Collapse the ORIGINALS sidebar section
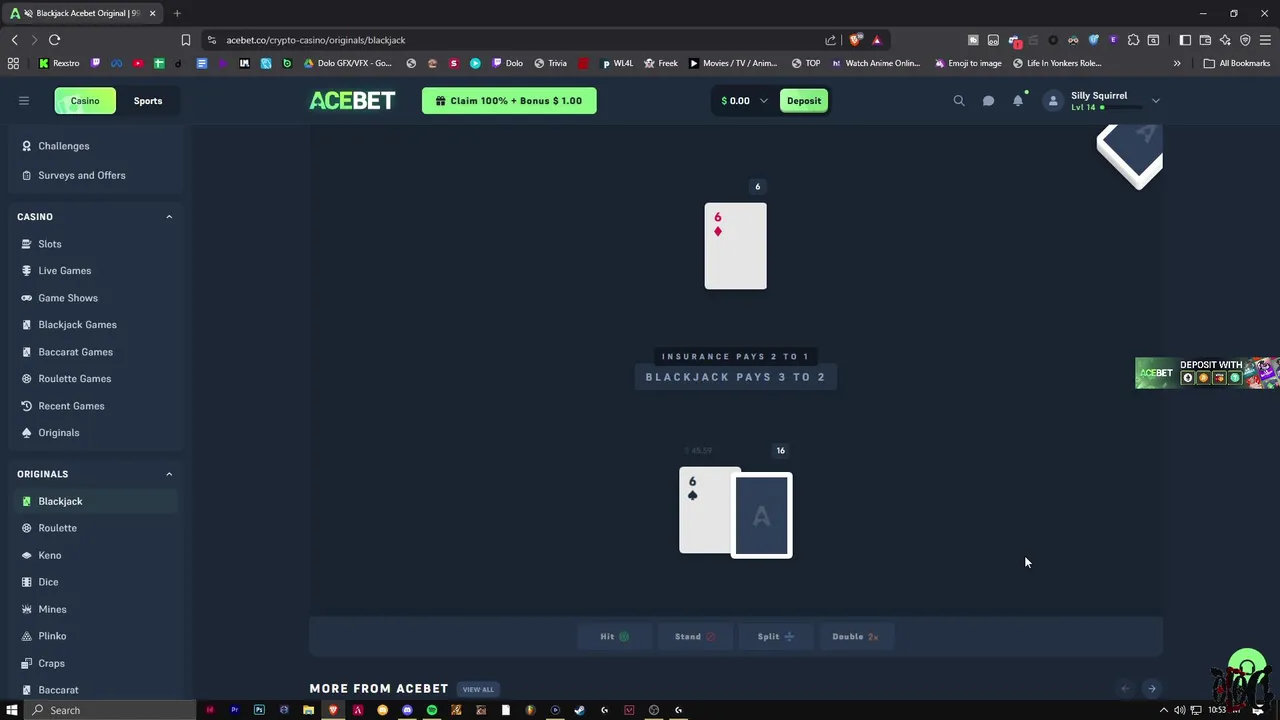Image resolution: width=1280 pixels, height=720 pixels. pyautogui.click(x=169, y=474)
